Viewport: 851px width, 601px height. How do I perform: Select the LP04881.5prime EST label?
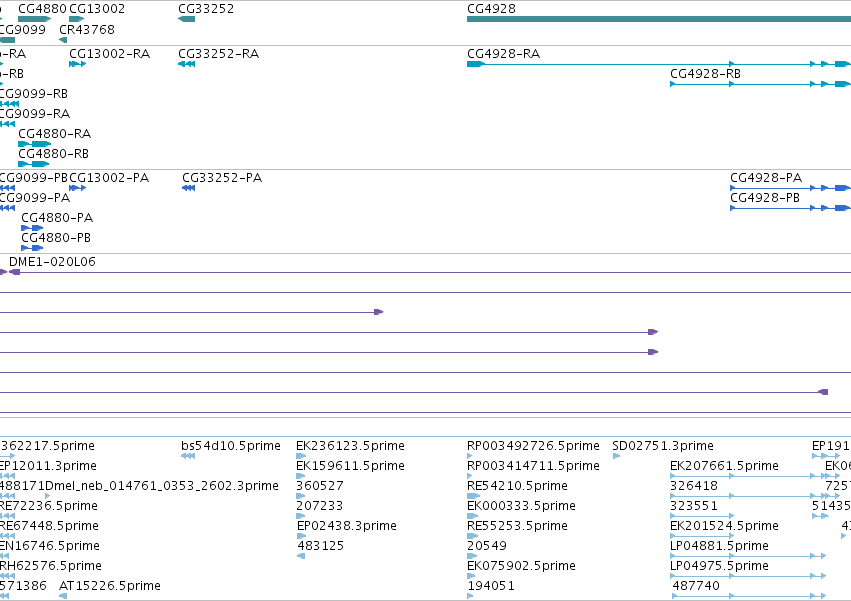coord(719,546)
